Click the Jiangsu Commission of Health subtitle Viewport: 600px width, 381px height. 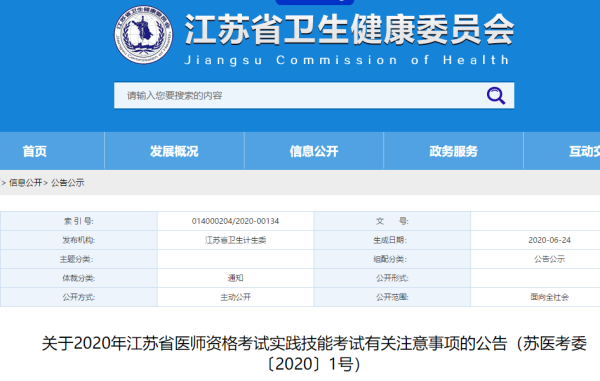click(347, 60)
